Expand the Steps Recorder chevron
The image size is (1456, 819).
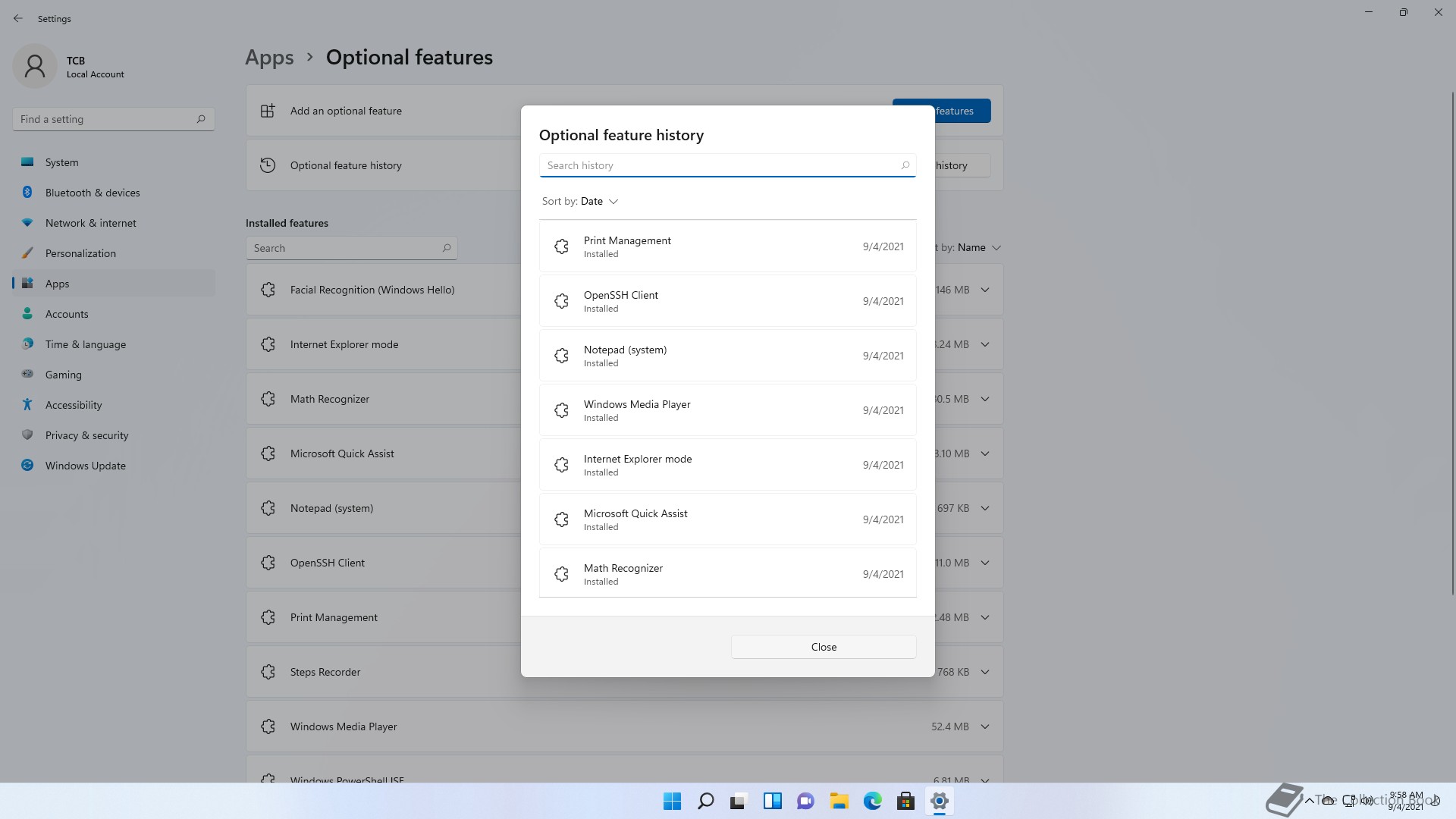[985, 672]
